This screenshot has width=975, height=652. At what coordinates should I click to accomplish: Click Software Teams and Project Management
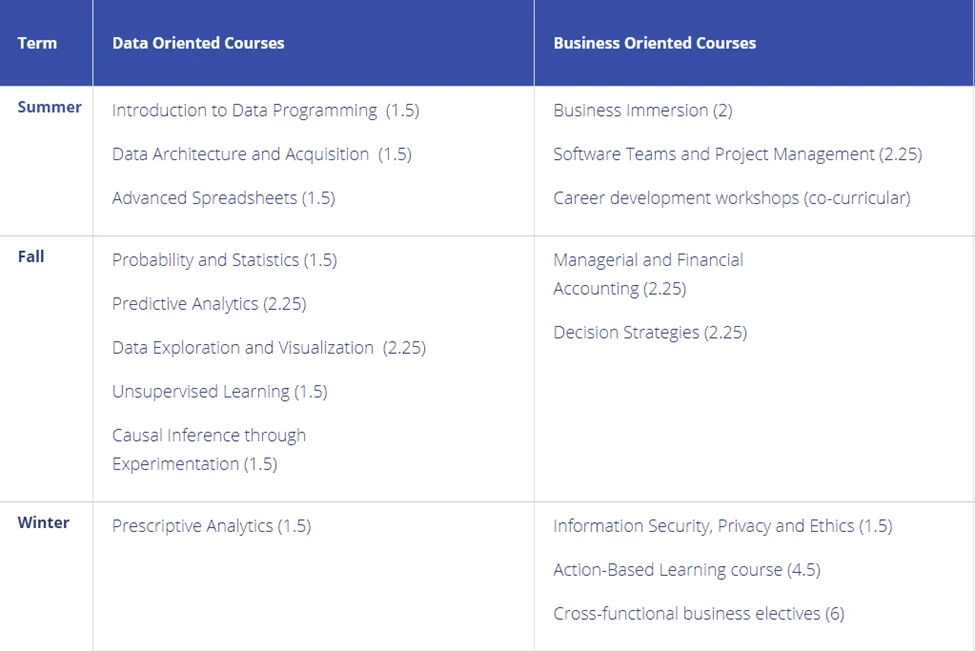737,154
